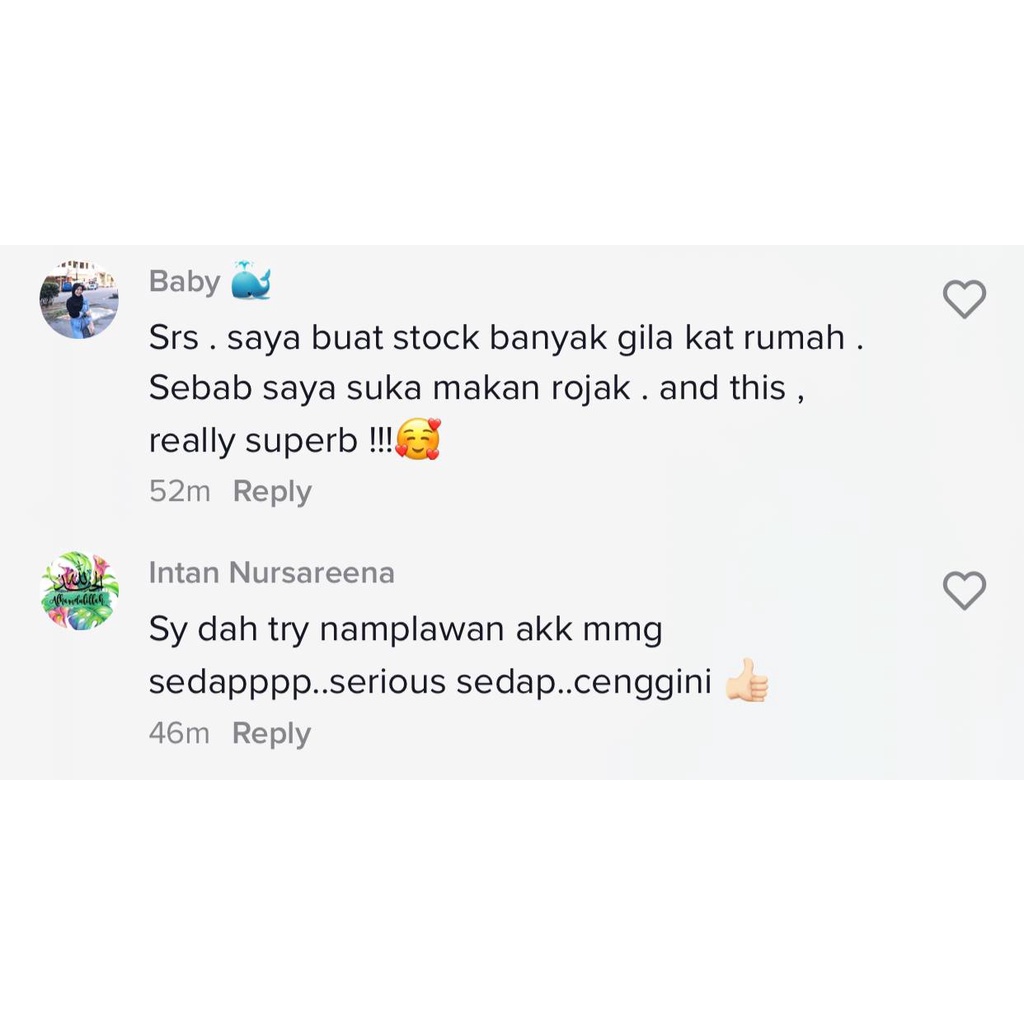This screenshot has height=1024, width=1024.
Task: Select the line 'Sy dah try namplawan akk mmg'
Action: [406, 630]
